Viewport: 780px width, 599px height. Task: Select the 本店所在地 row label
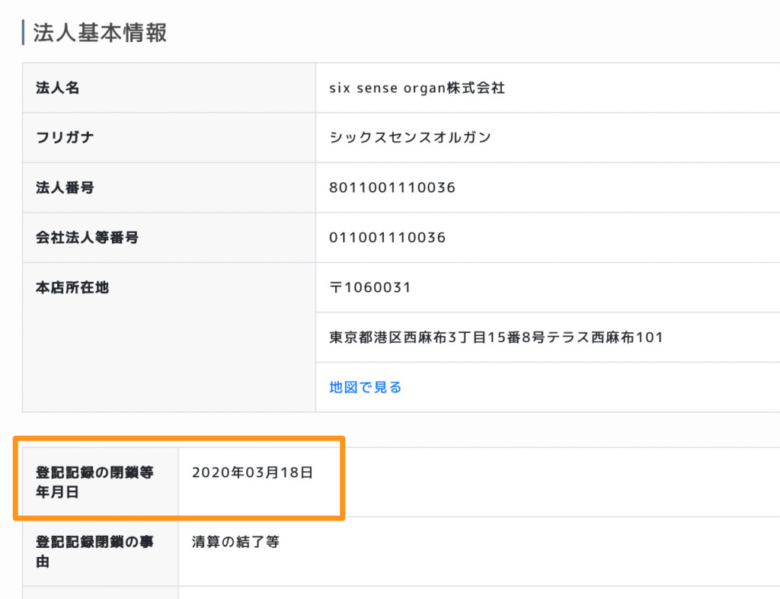72,288
